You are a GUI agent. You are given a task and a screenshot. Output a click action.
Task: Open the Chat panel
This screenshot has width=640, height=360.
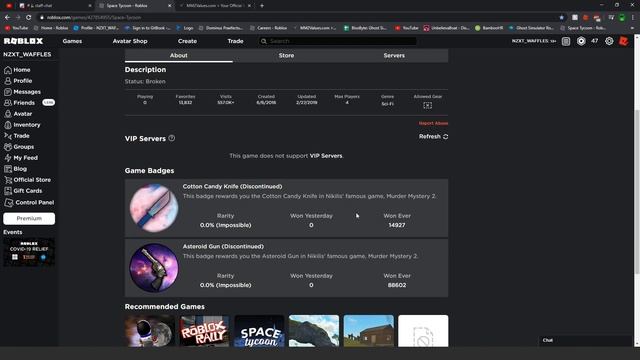tap(586, 340)
